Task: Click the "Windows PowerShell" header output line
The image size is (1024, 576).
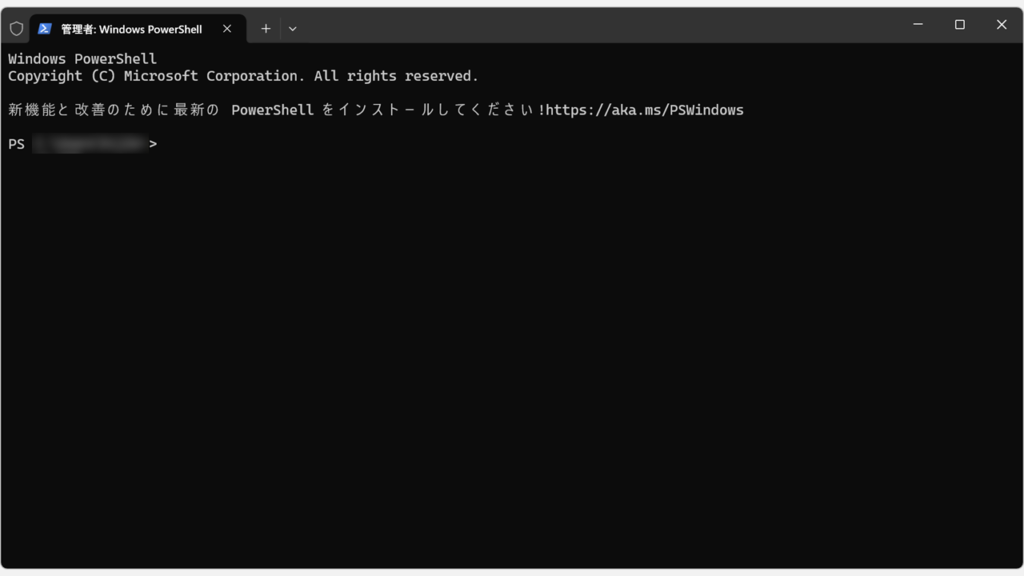Action: coord(82,59)
